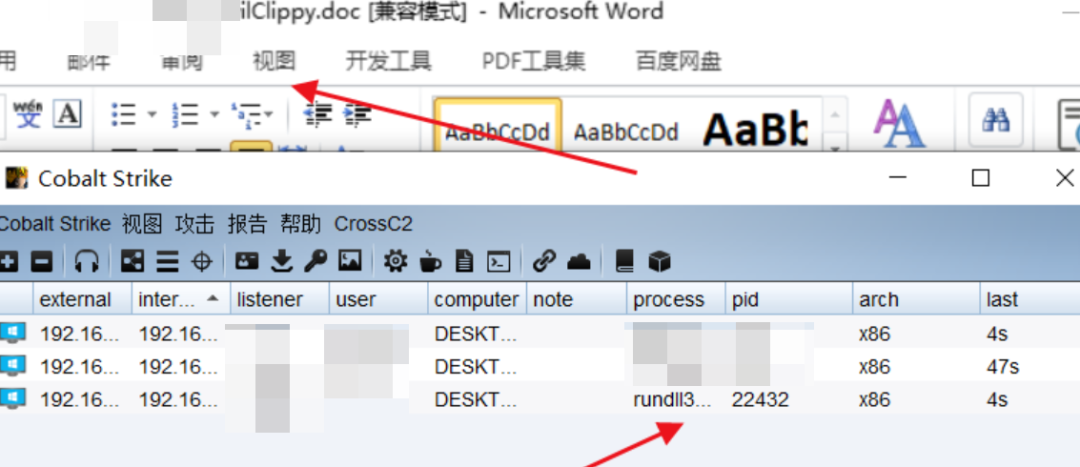Image resolution: width=1080 pixels, height=467 pixels.
Task: Select the highlighted first AaBbCcDd style
Action: coord(497,127)
